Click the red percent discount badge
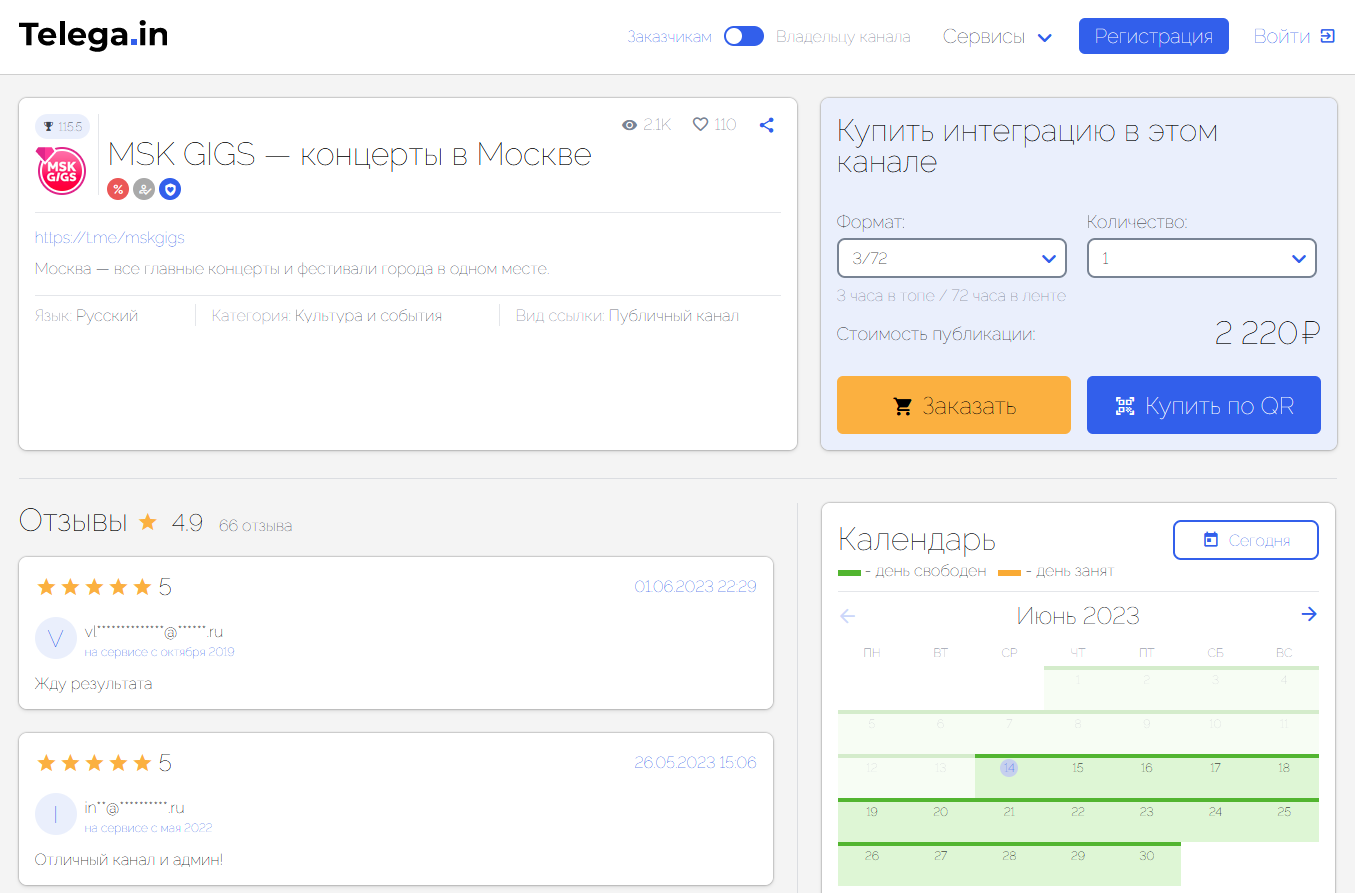Screen dimensions: 1355x893 click(x=118, y=189)
